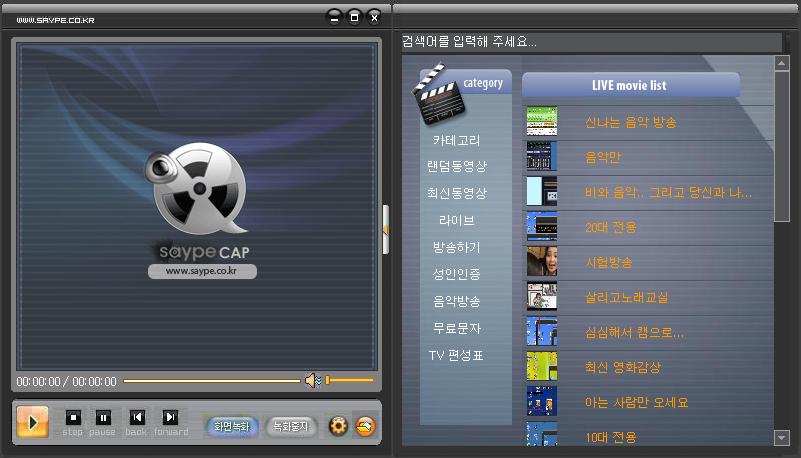The image size is (801, 458).
Task: Click the orange round swap icon
Action: pyautogui.click(x=365, y=425)
